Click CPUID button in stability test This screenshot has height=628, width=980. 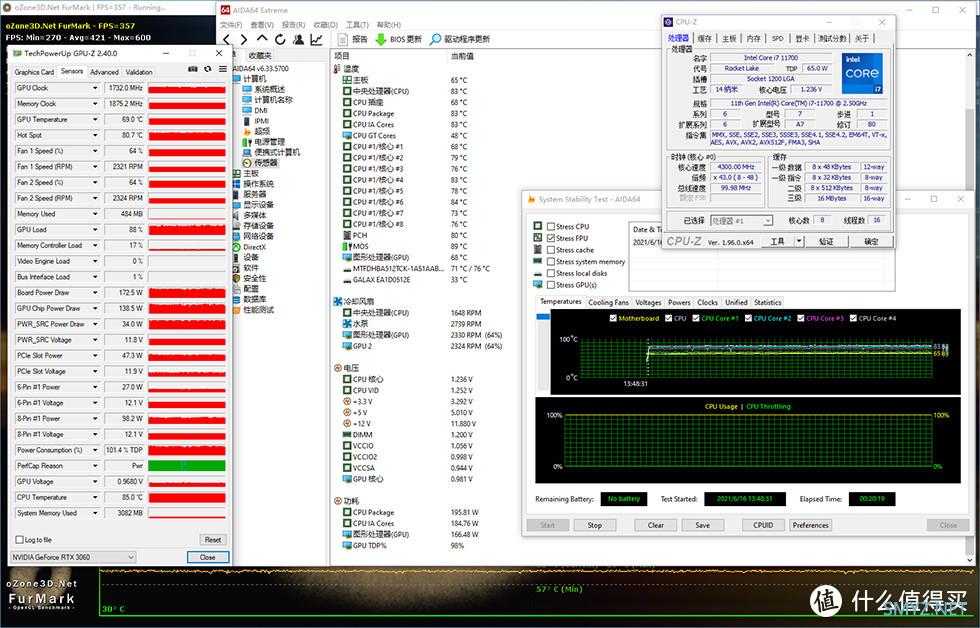(763, 526)
